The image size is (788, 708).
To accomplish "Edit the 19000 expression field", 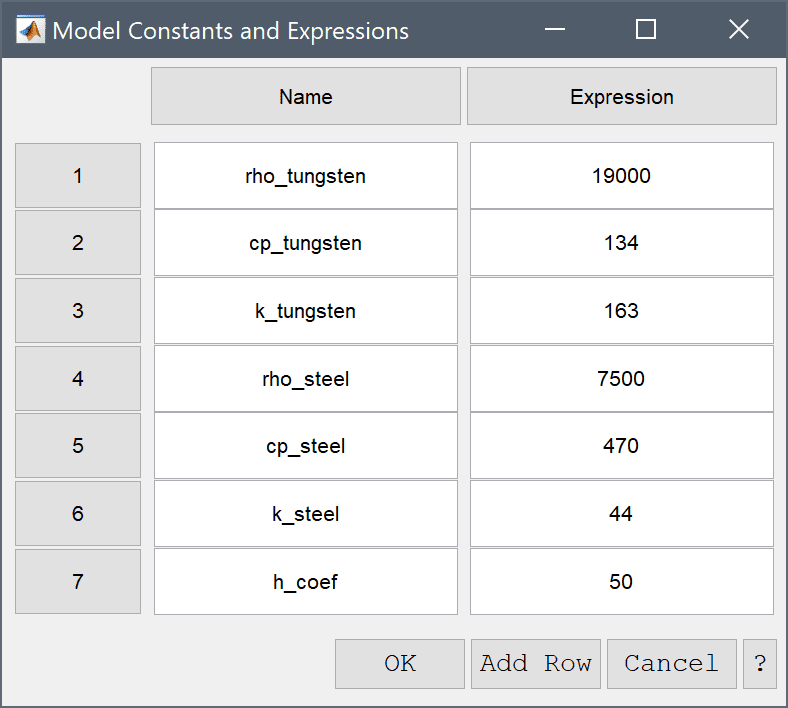I will (x=622, y=176).
